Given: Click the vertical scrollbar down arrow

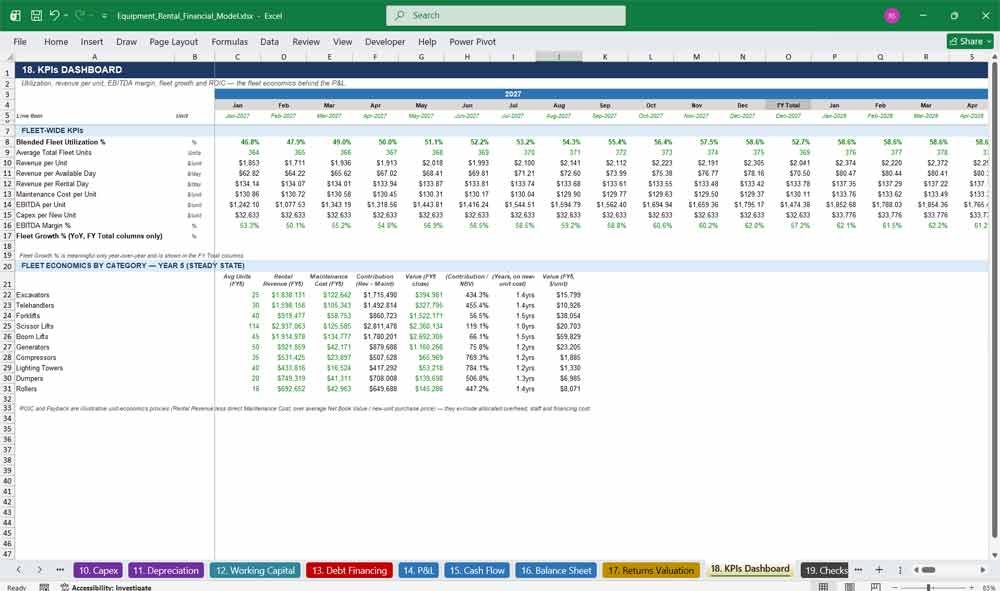Looking at the screenshot, I should tap(994, 555).
